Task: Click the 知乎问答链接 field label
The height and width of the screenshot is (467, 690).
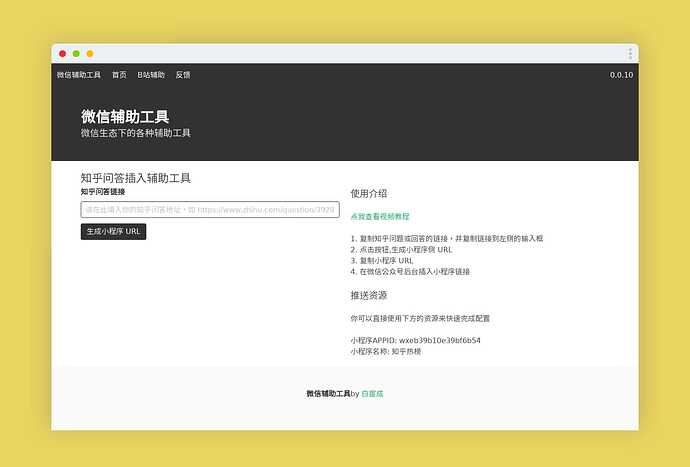Action: click(x=103, y=191)
